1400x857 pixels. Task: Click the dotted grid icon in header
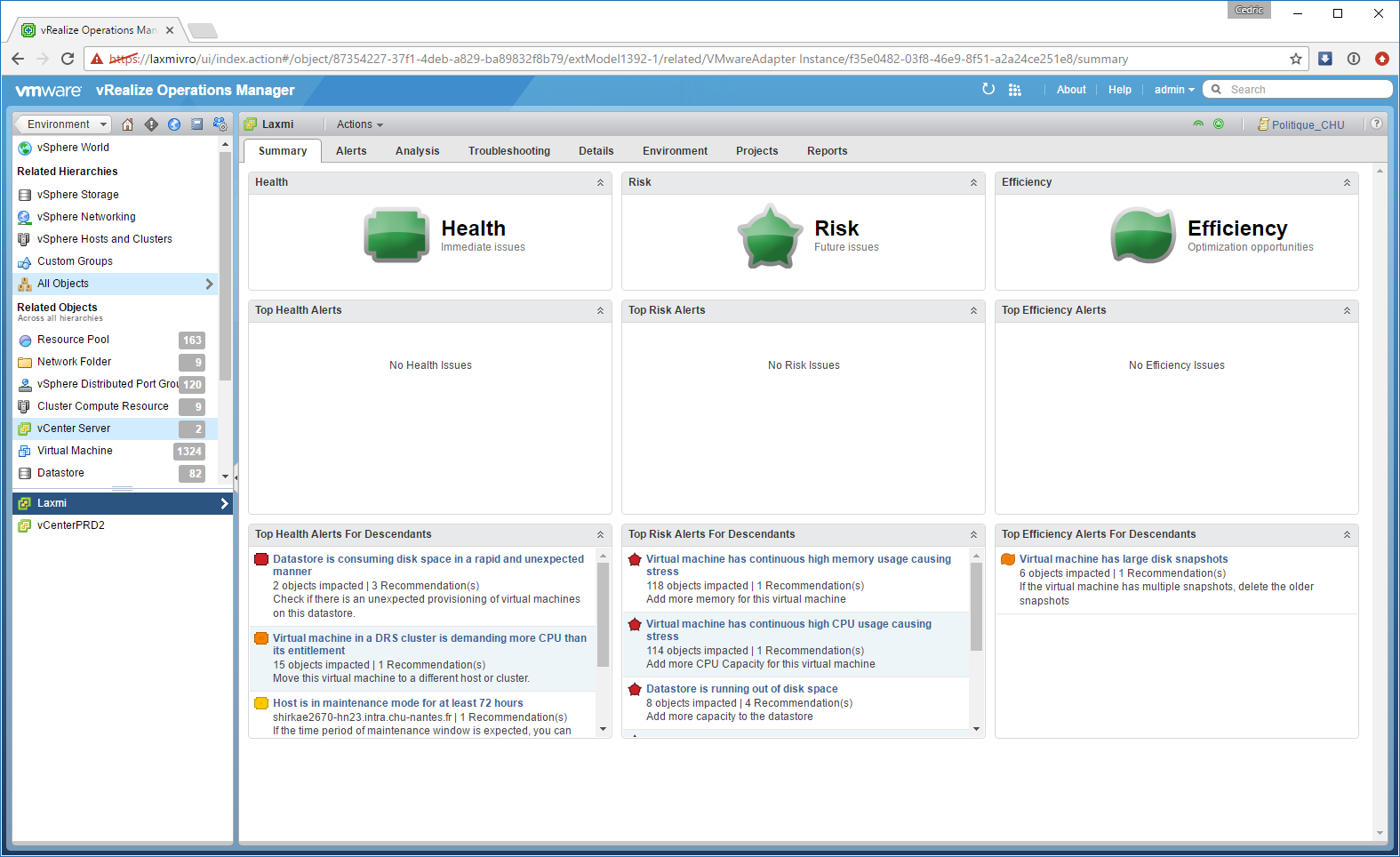[1015, 90]
